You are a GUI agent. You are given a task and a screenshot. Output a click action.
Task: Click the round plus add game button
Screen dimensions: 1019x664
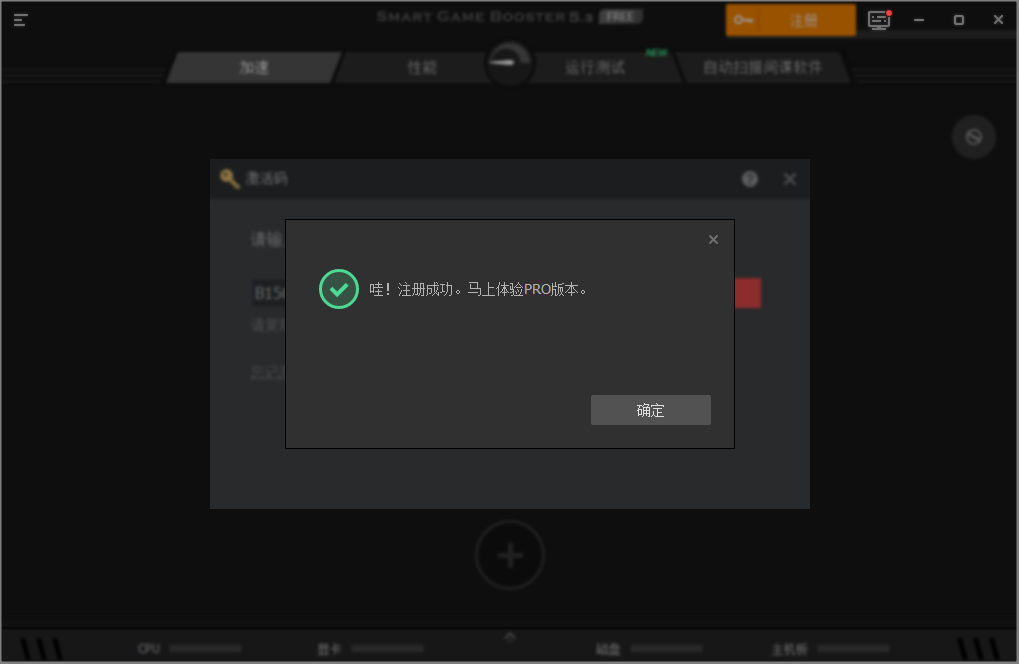click(510, 555)
